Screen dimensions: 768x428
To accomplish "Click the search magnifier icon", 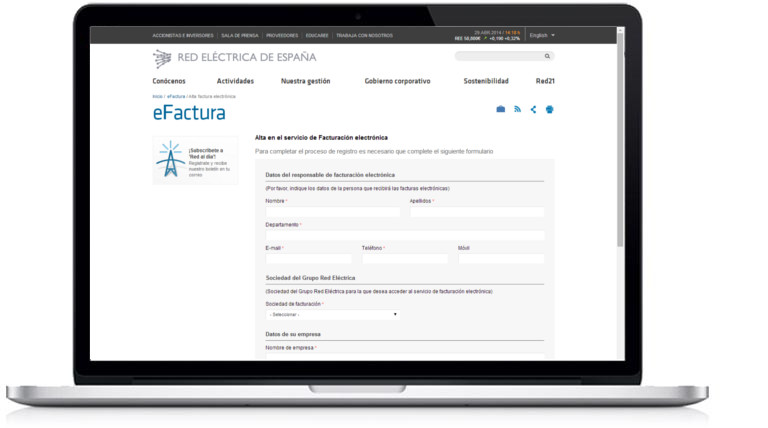I will coord(547,56).
